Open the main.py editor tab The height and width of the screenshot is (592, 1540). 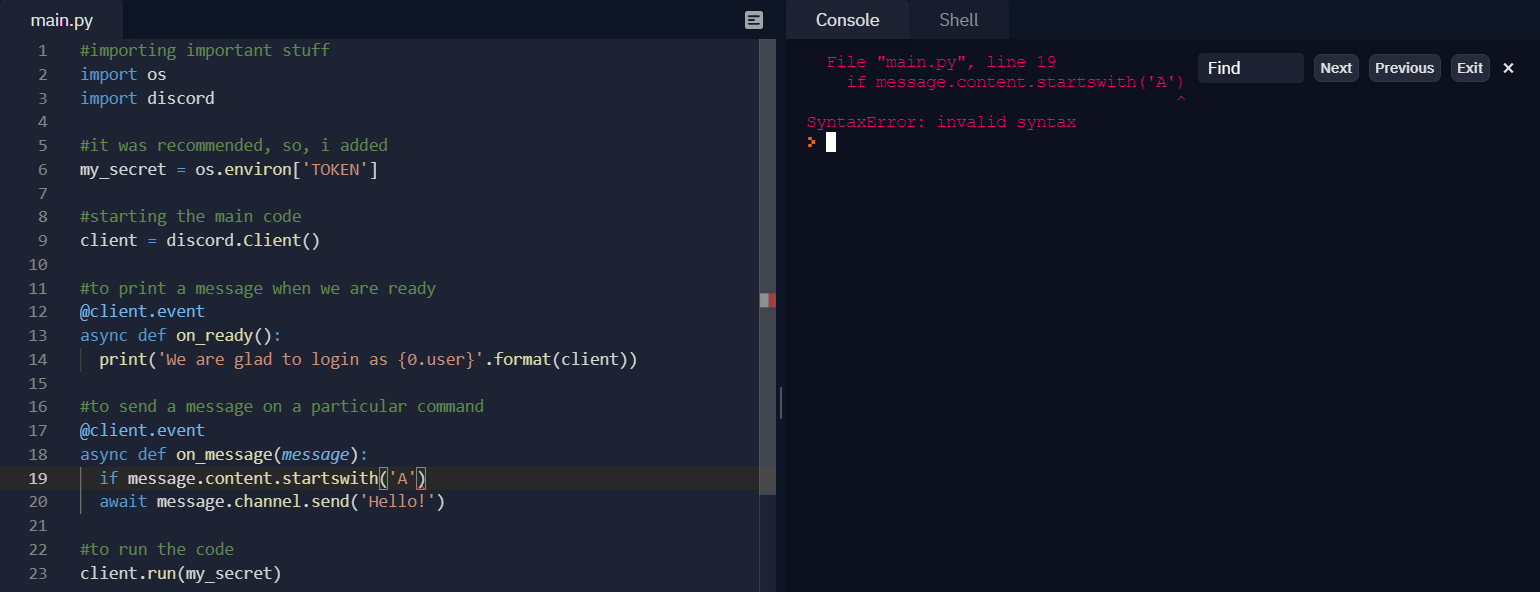[62, 20]
